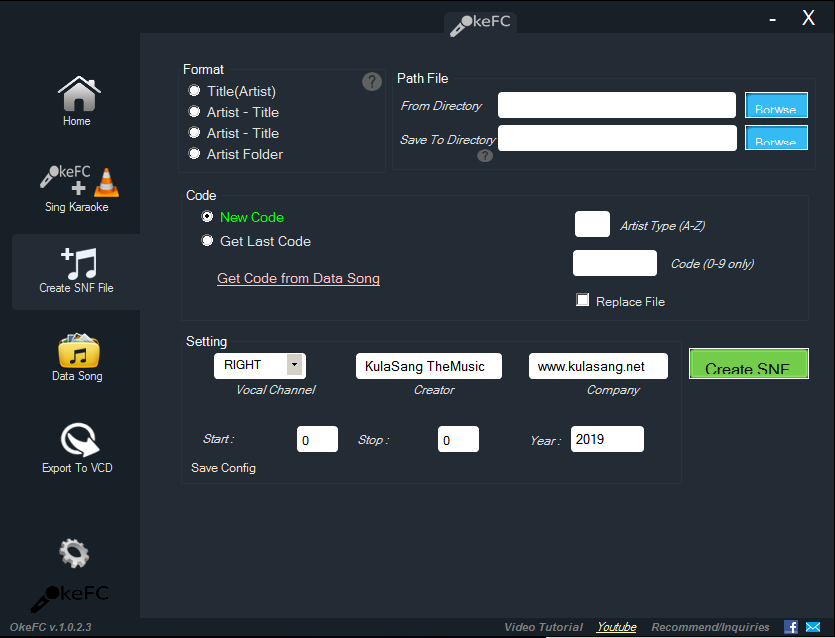Click the Stop value field
The height and width of the screenshot is (638, 835).
click(x=459, y=439)
